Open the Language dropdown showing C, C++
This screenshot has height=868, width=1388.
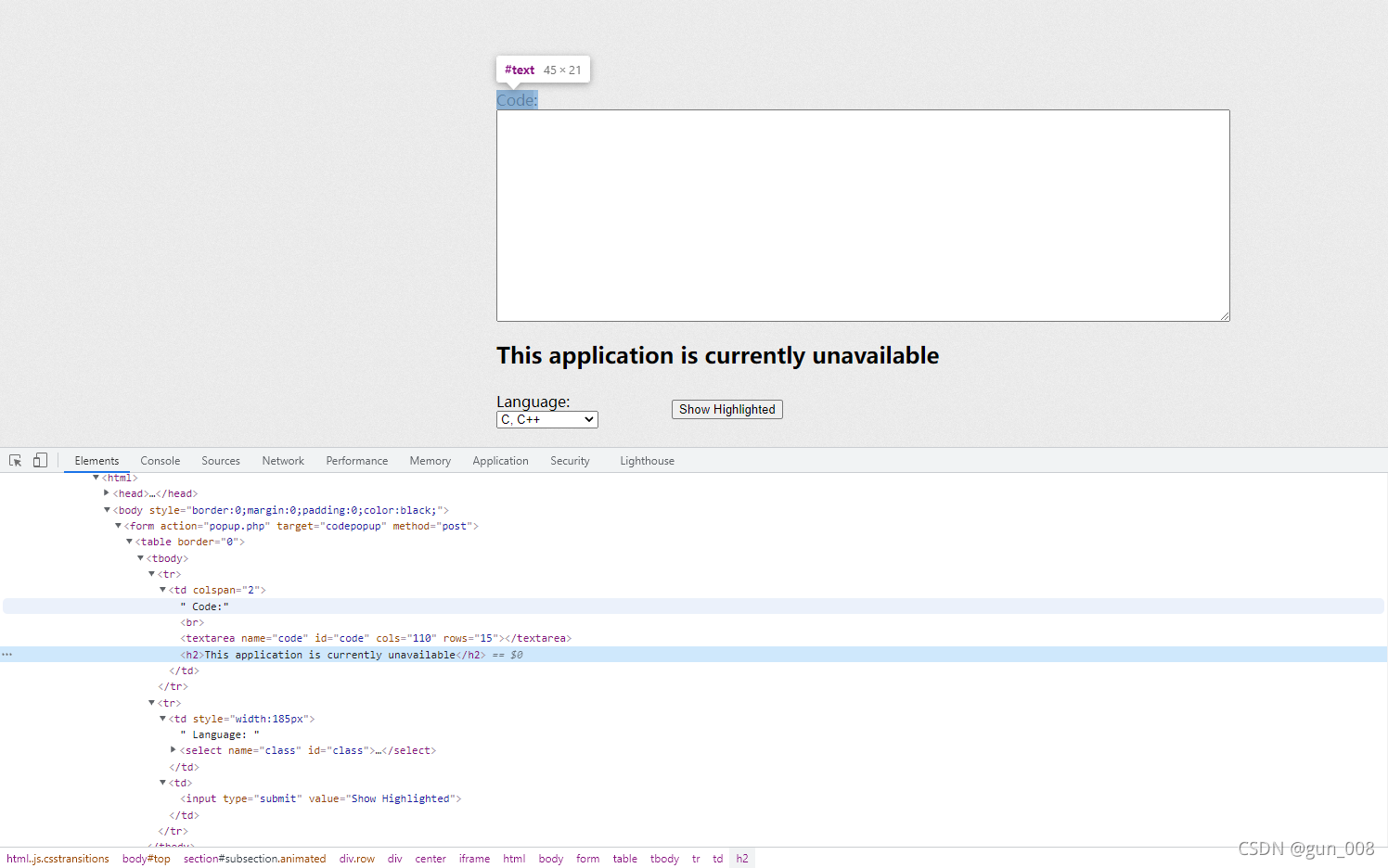(547, 420)
